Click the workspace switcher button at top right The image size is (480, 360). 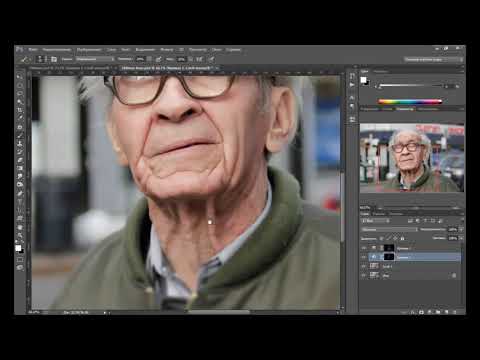433,59
